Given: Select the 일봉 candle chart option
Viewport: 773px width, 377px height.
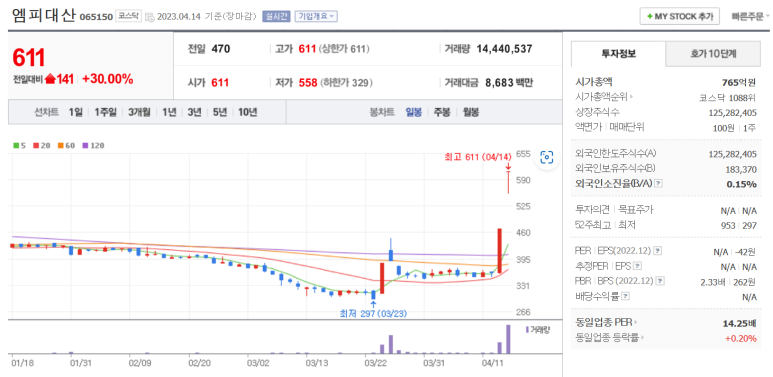Looking at the screenshot, I should tap(414, 112).
